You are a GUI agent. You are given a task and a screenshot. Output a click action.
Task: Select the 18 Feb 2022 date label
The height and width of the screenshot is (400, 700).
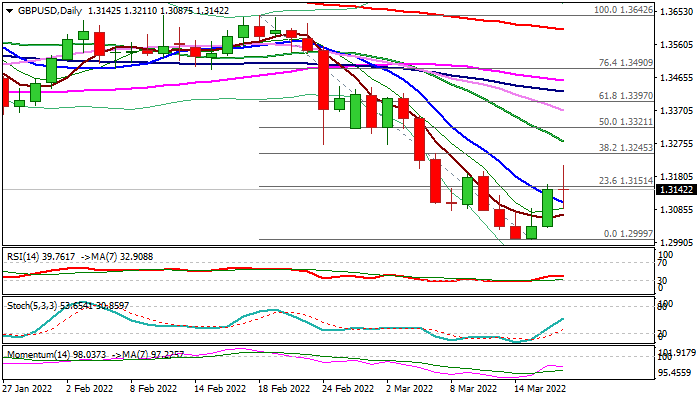(283, 386)
